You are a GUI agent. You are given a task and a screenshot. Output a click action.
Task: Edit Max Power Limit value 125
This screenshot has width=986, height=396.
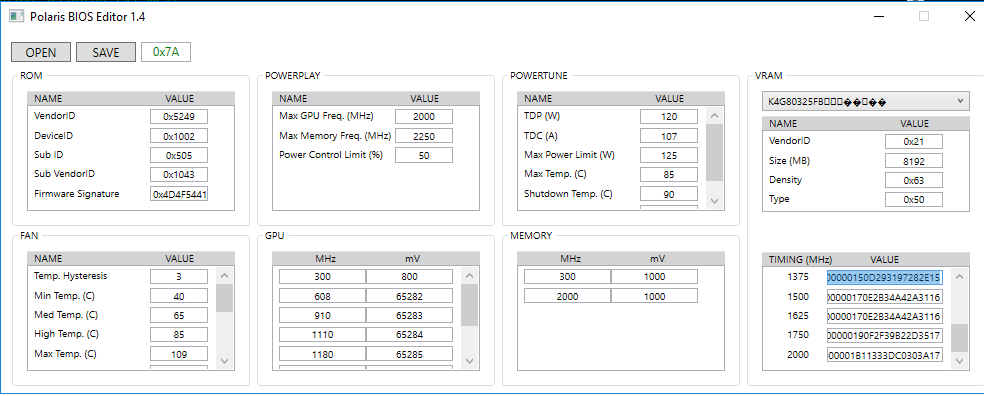669,155
